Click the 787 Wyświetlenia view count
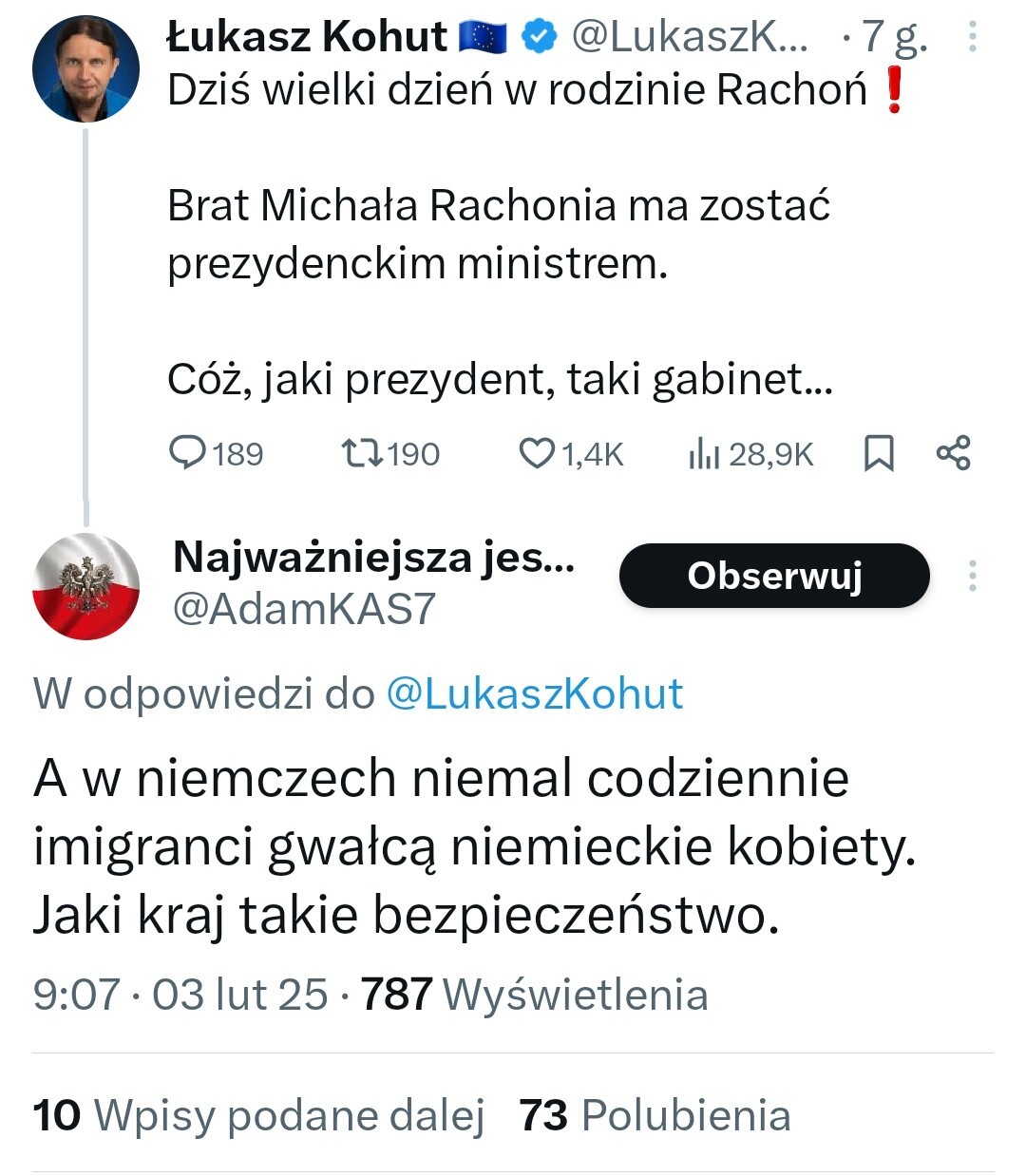 click(x=534, y=995)
